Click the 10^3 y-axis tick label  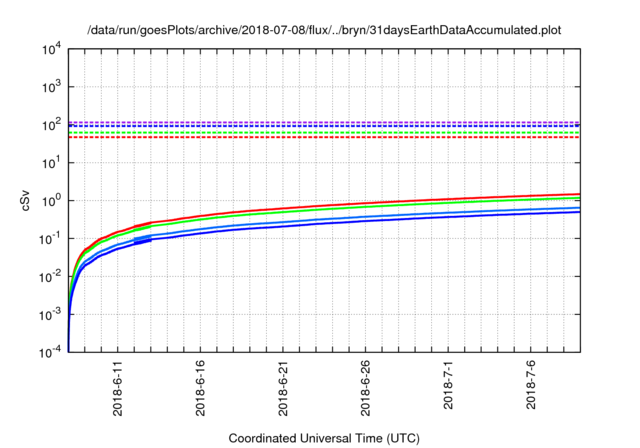pyautogui.click(x=51, y=87)
